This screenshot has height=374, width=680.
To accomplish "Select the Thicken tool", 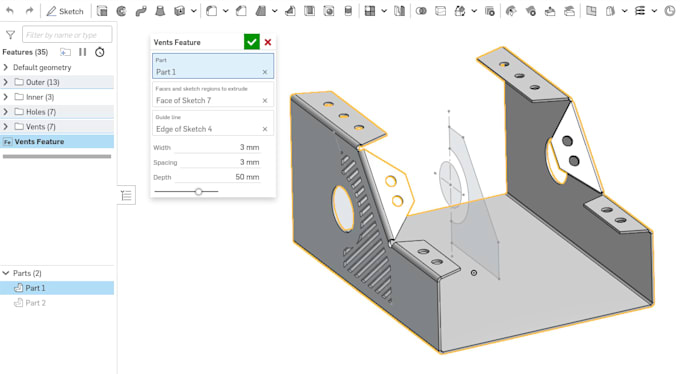I will point(180,11).
